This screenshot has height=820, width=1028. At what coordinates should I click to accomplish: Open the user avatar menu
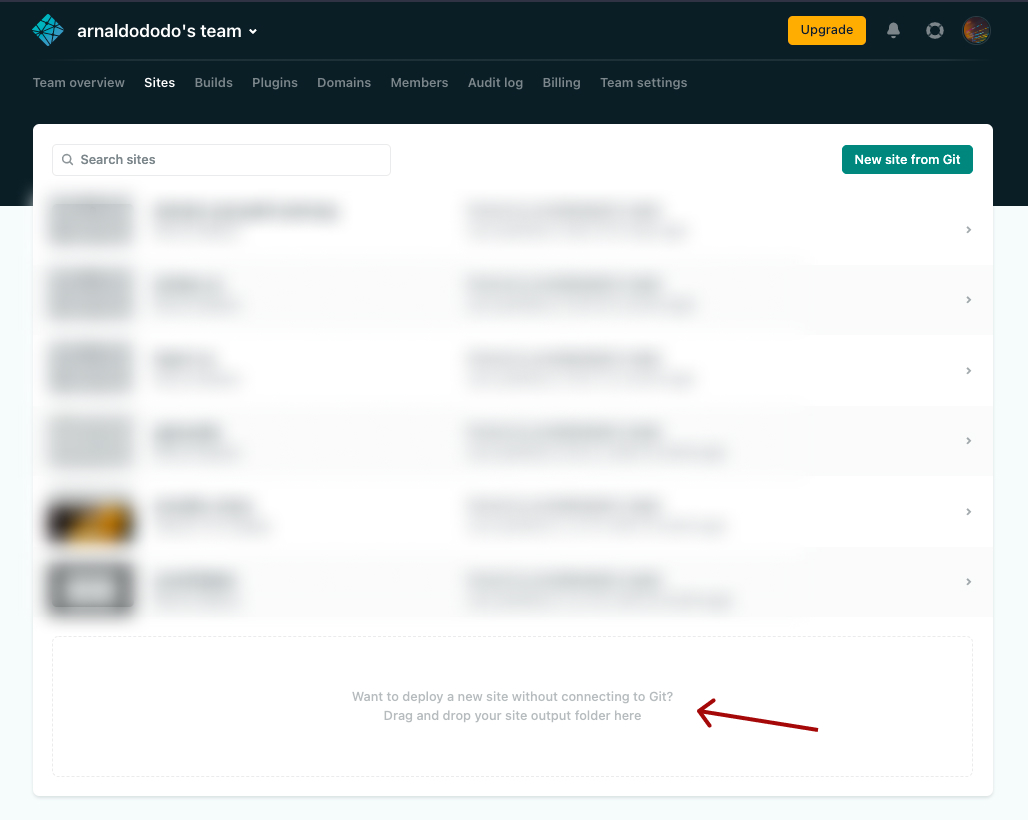(x=976, y=30)
